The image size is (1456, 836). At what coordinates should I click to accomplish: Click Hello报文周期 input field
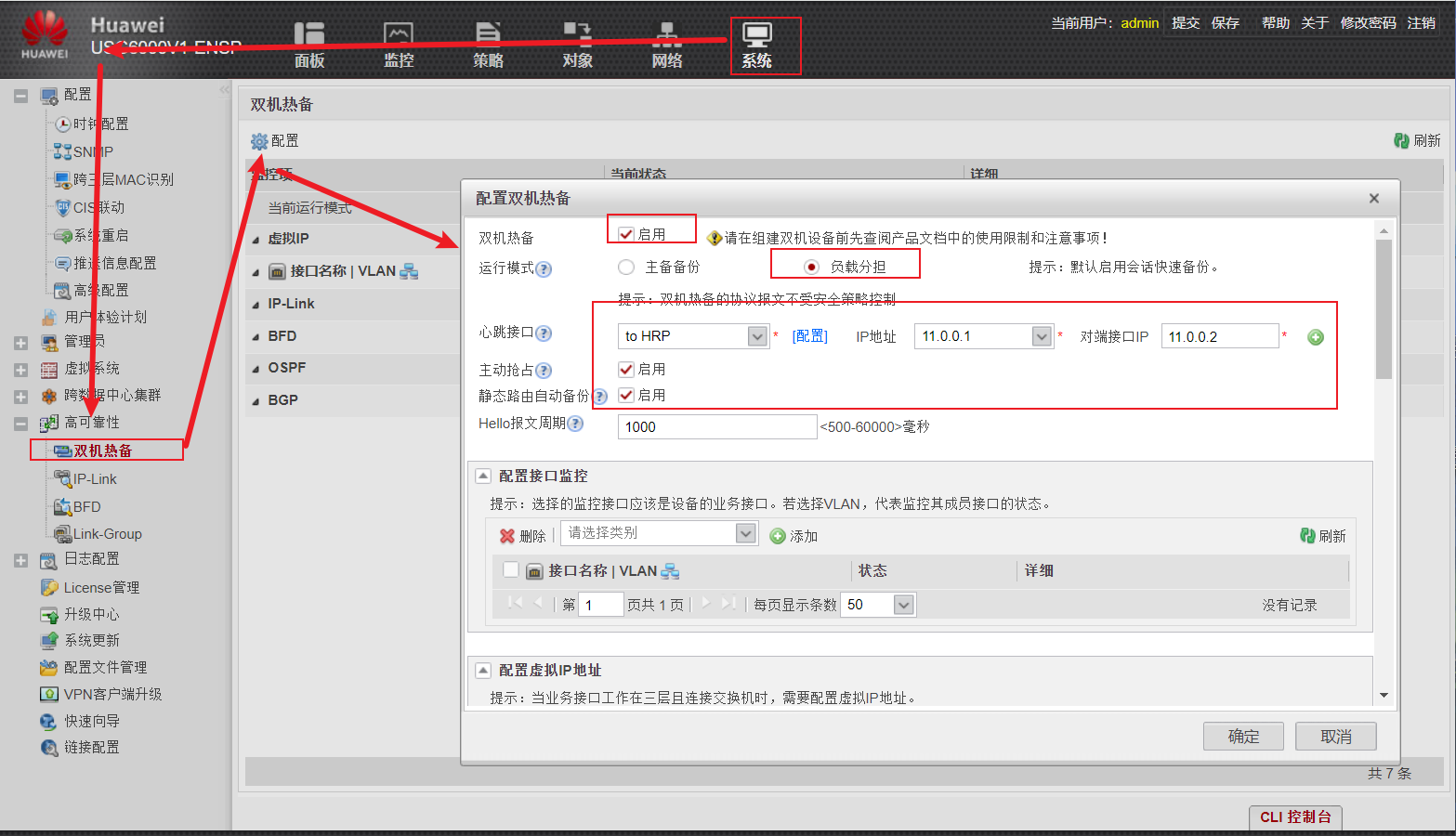click(x=717, y=426)
